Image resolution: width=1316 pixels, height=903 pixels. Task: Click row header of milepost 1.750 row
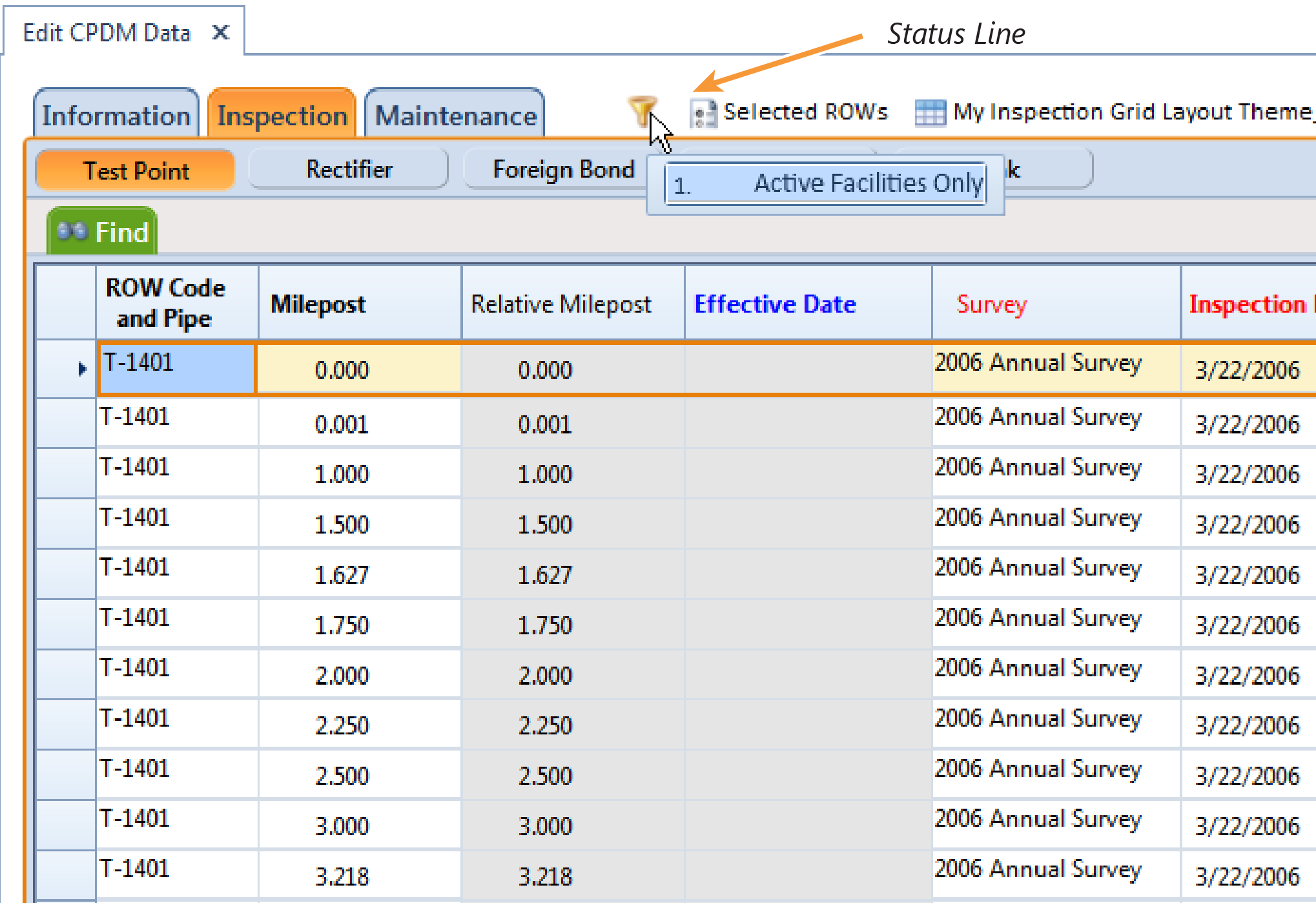pyautogui.click(x=66, y=625)
